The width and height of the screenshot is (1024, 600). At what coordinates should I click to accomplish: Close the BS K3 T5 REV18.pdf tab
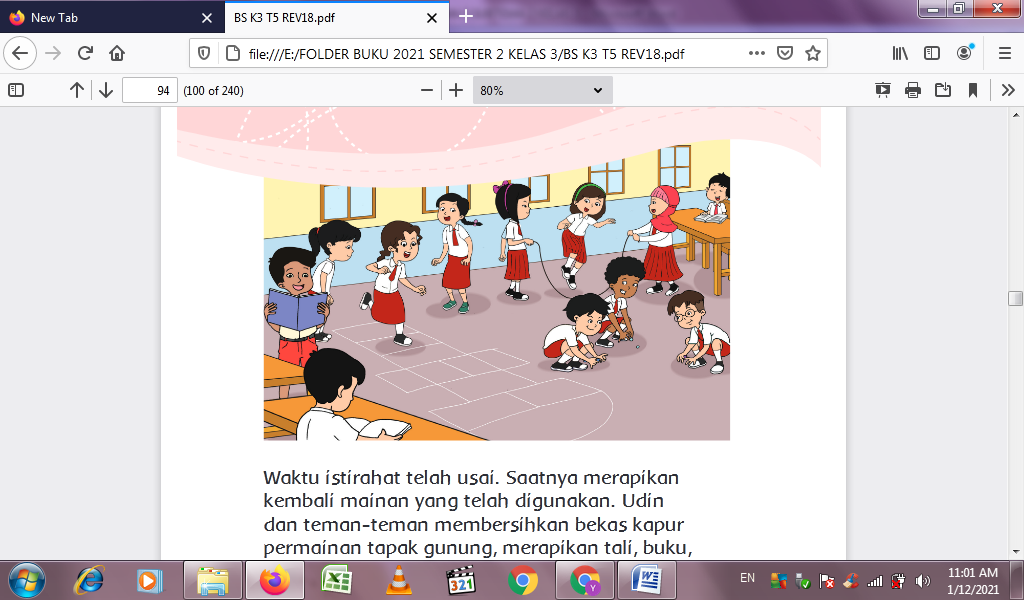[432, 18]
